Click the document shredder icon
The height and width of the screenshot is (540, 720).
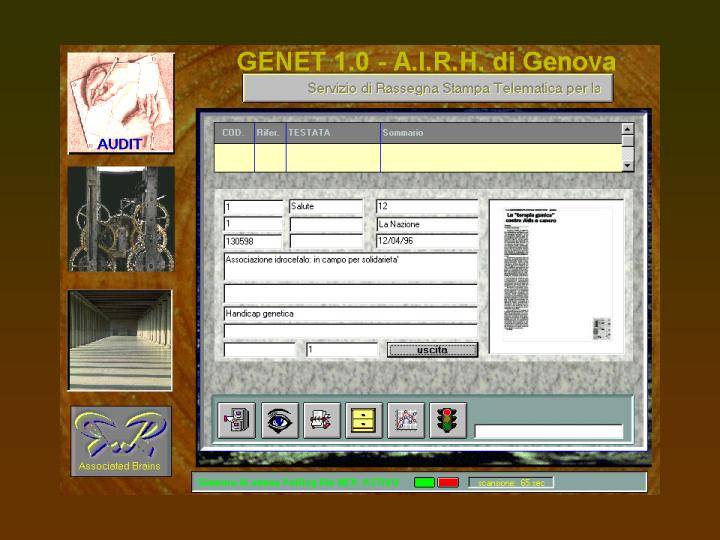pyautogui.click(x=321, y=420)
